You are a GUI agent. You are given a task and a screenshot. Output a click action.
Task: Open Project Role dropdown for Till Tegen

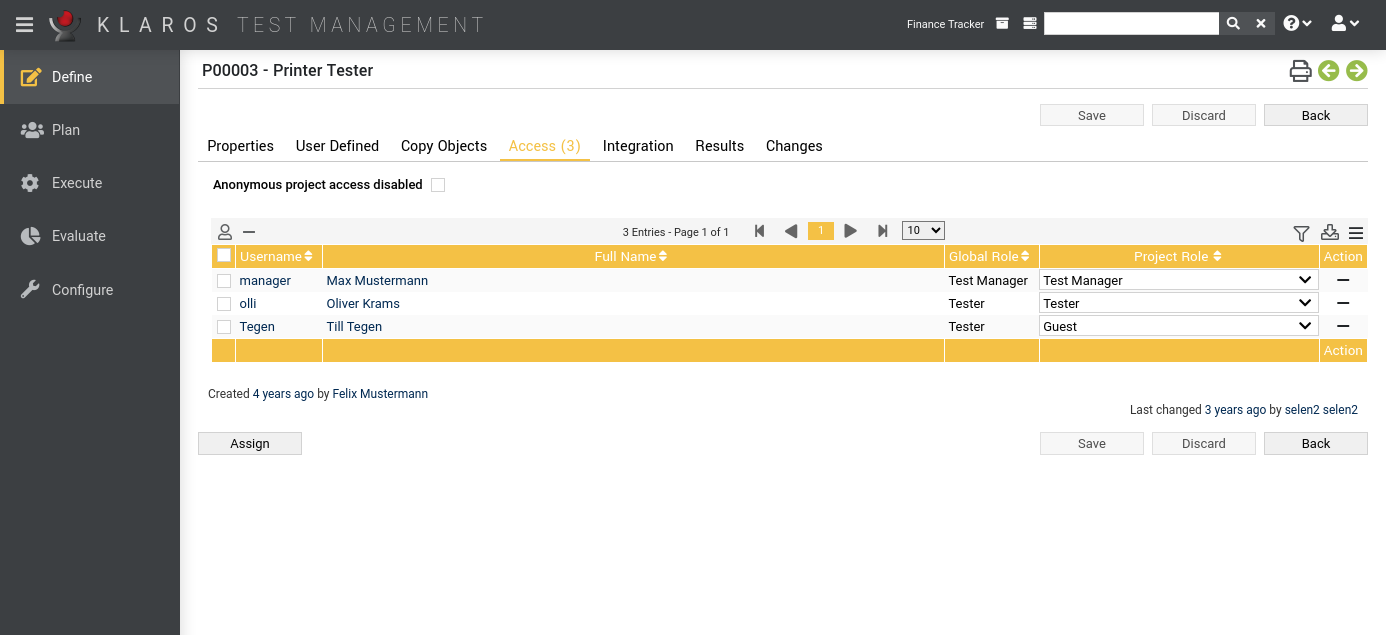pos(1178,327)
